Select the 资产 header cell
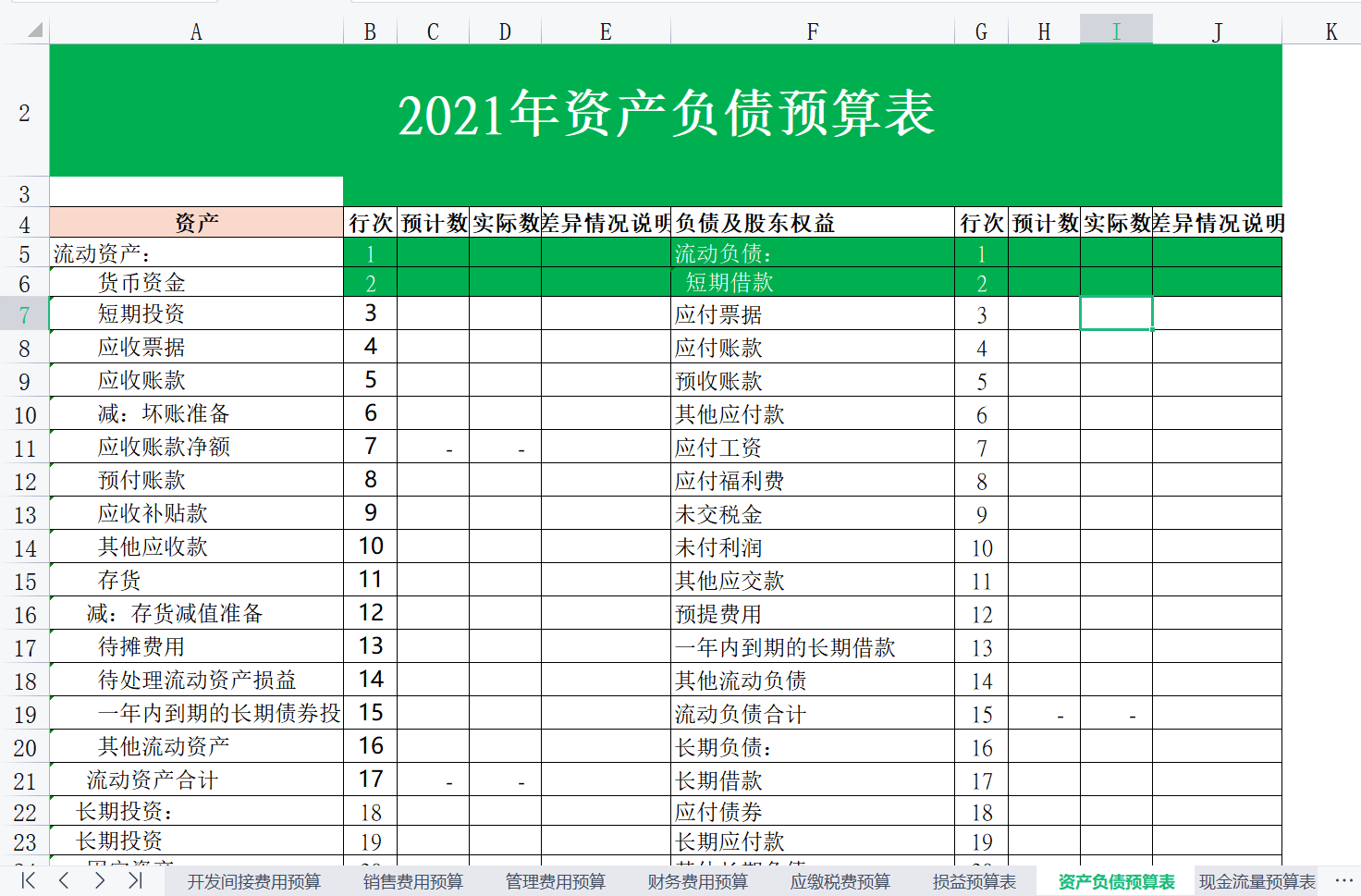The width and height of the screenshot is (1361, 896). click(x=196, y=222)
